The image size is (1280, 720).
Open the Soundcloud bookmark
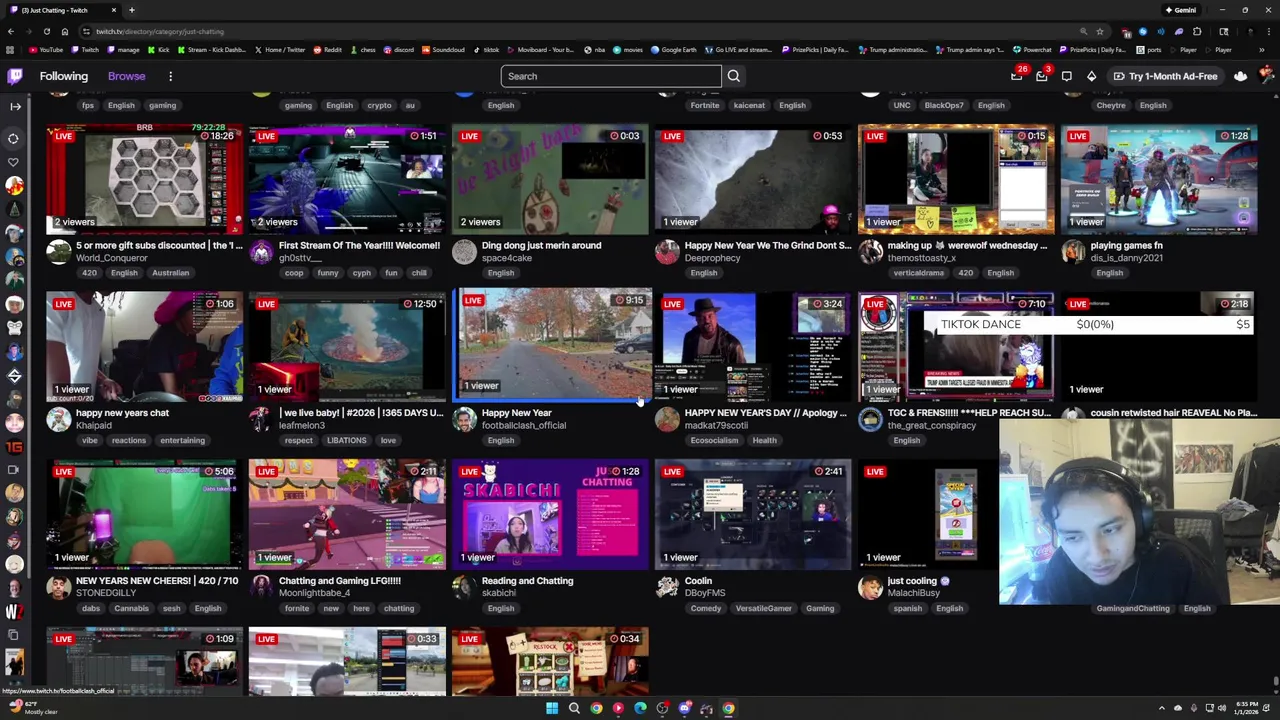pyautogui.click(x=443, y=49)
